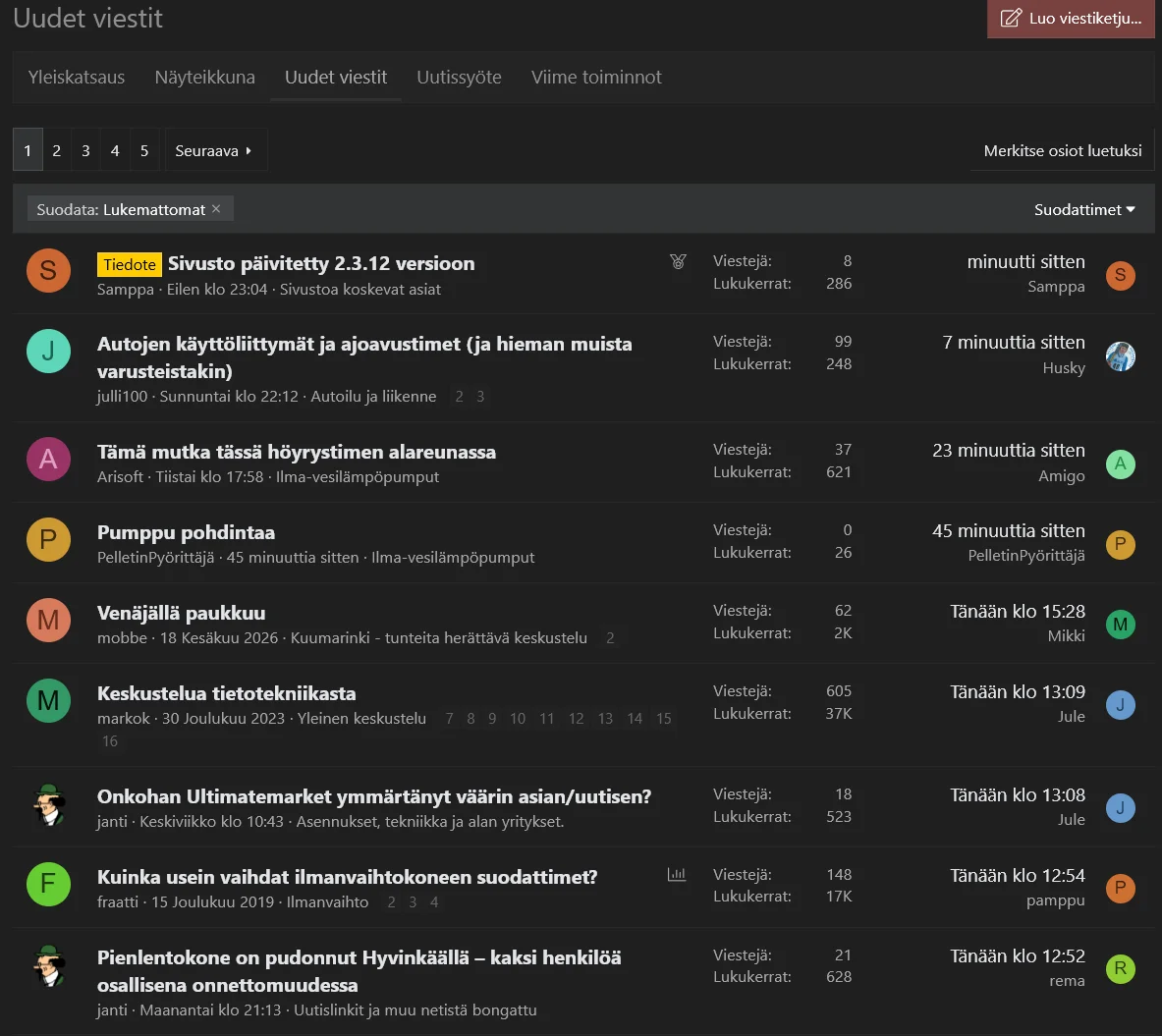Open the Uutissyöte tab
The height and width of the screenshot is (1036, 1162).
(459, 77)
